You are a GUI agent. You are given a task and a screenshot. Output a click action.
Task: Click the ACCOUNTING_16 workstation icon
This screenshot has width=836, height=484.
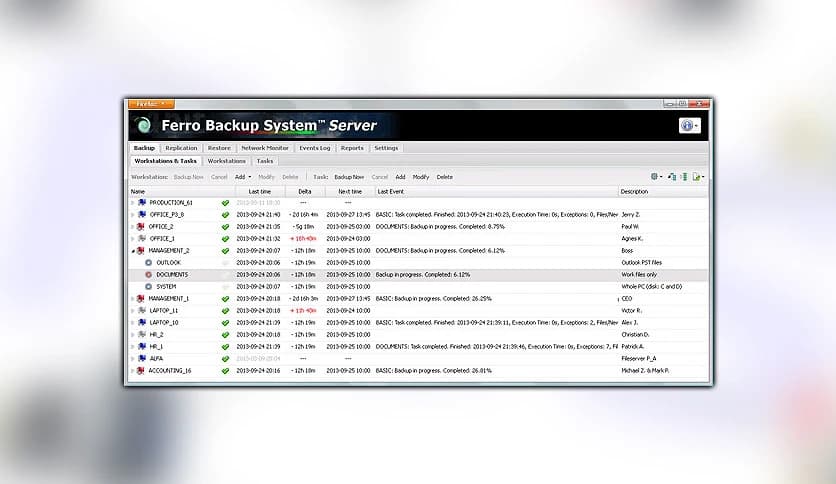pyautogui.click(x=141, y=370)
